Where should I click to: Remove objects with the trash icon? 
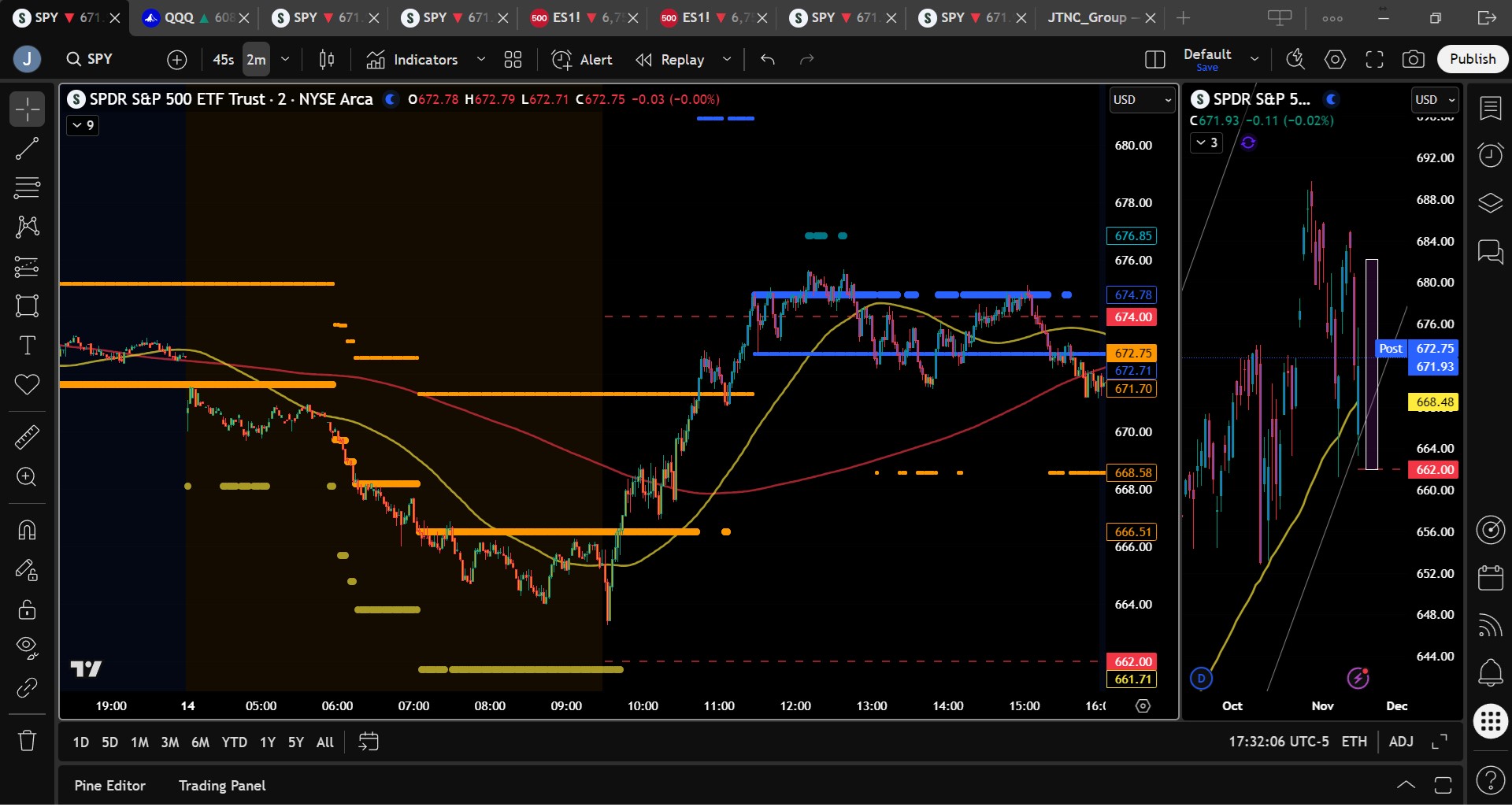pos(27,740)
